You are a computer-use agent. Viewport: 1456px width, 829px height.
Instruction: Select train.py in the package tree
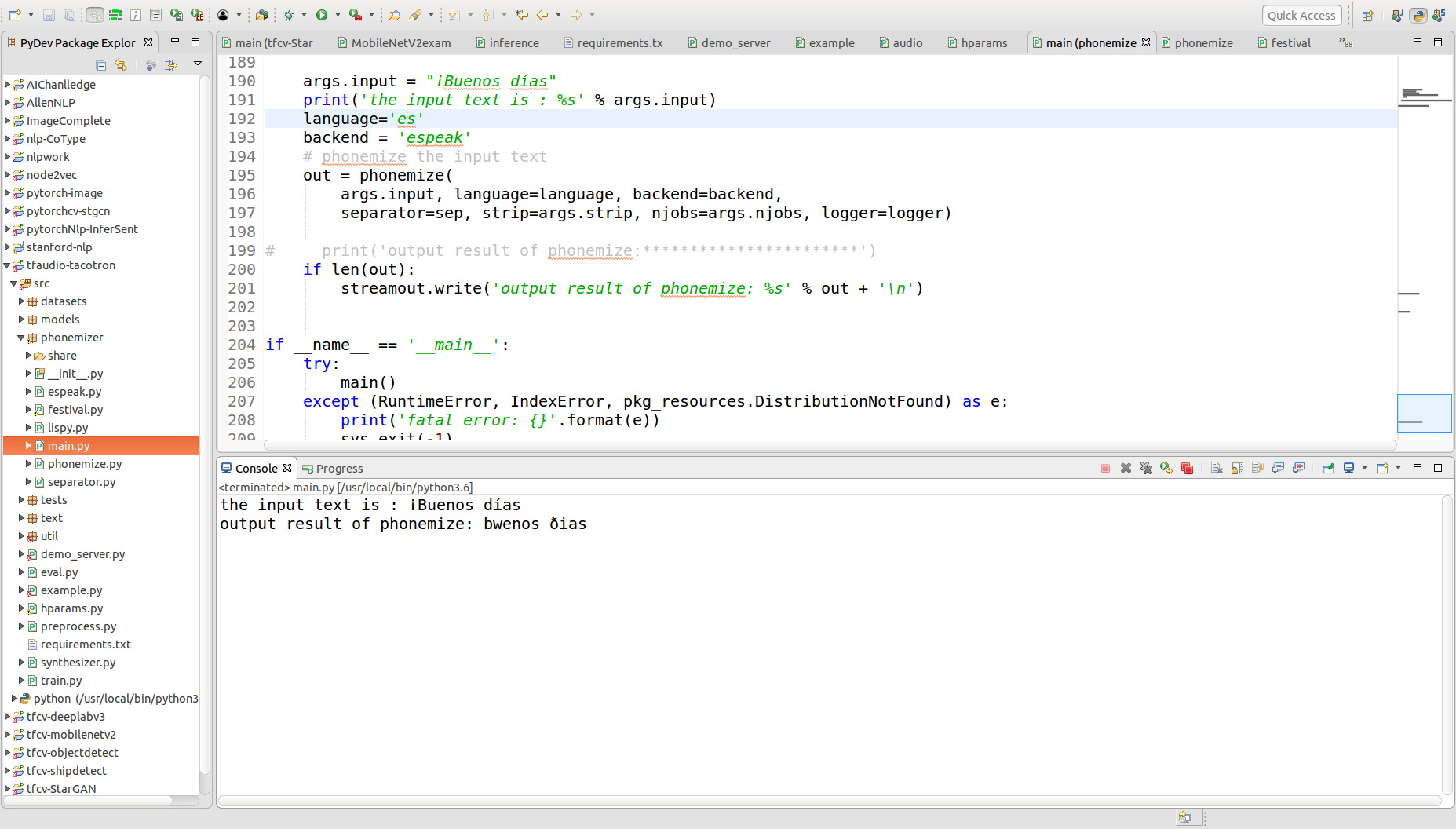[x=61, y=681]
